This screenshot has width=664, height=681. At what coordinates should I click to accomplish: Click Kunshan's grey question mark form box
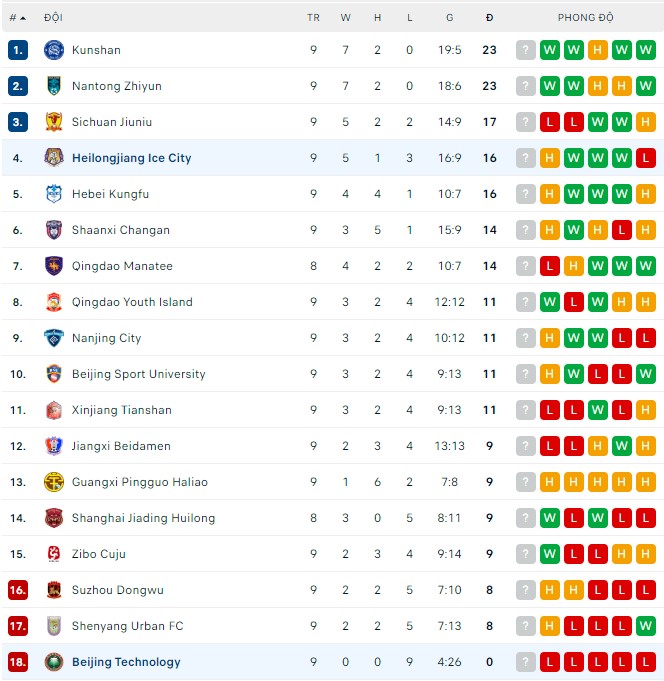[x=526, y=50]
